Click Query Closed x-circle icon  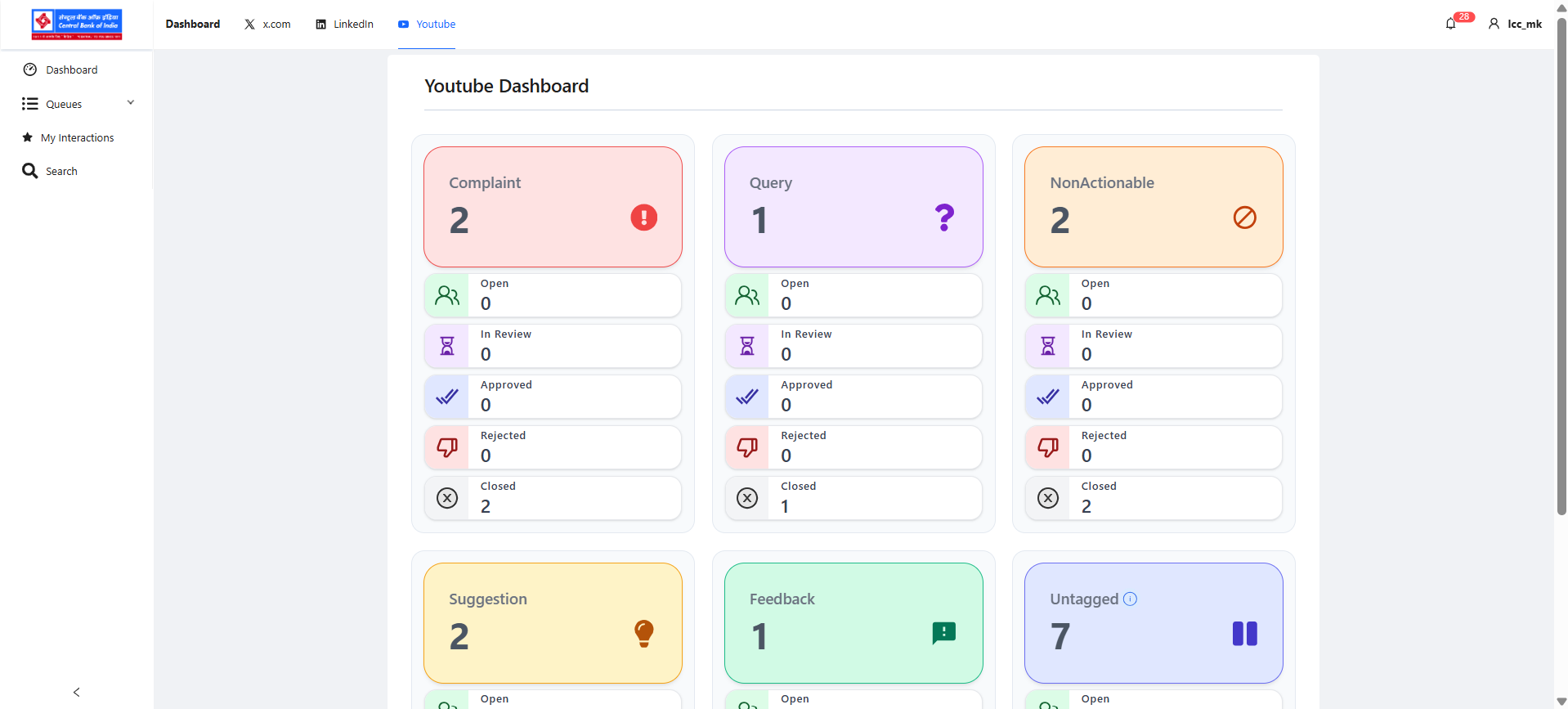(x=747, y=498)
